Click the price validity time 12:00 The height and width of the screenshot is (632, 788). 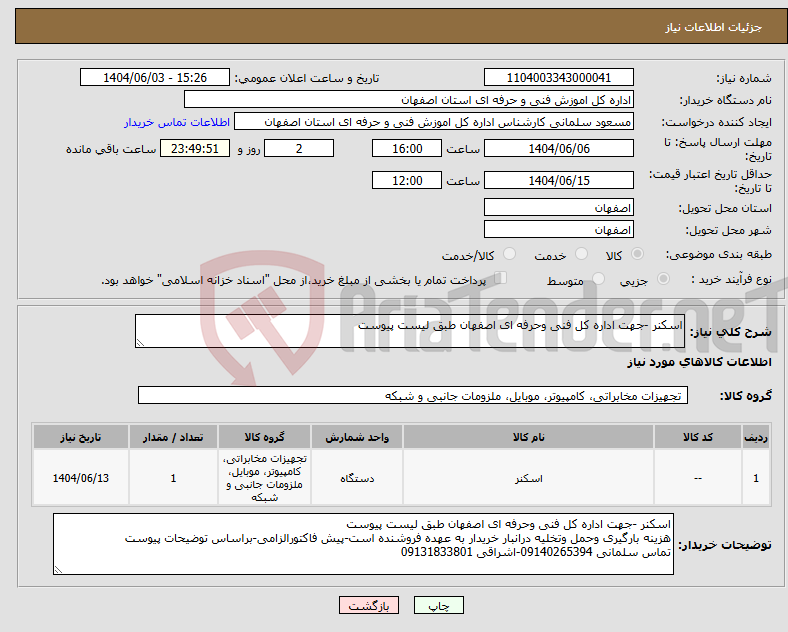[407, 180]
